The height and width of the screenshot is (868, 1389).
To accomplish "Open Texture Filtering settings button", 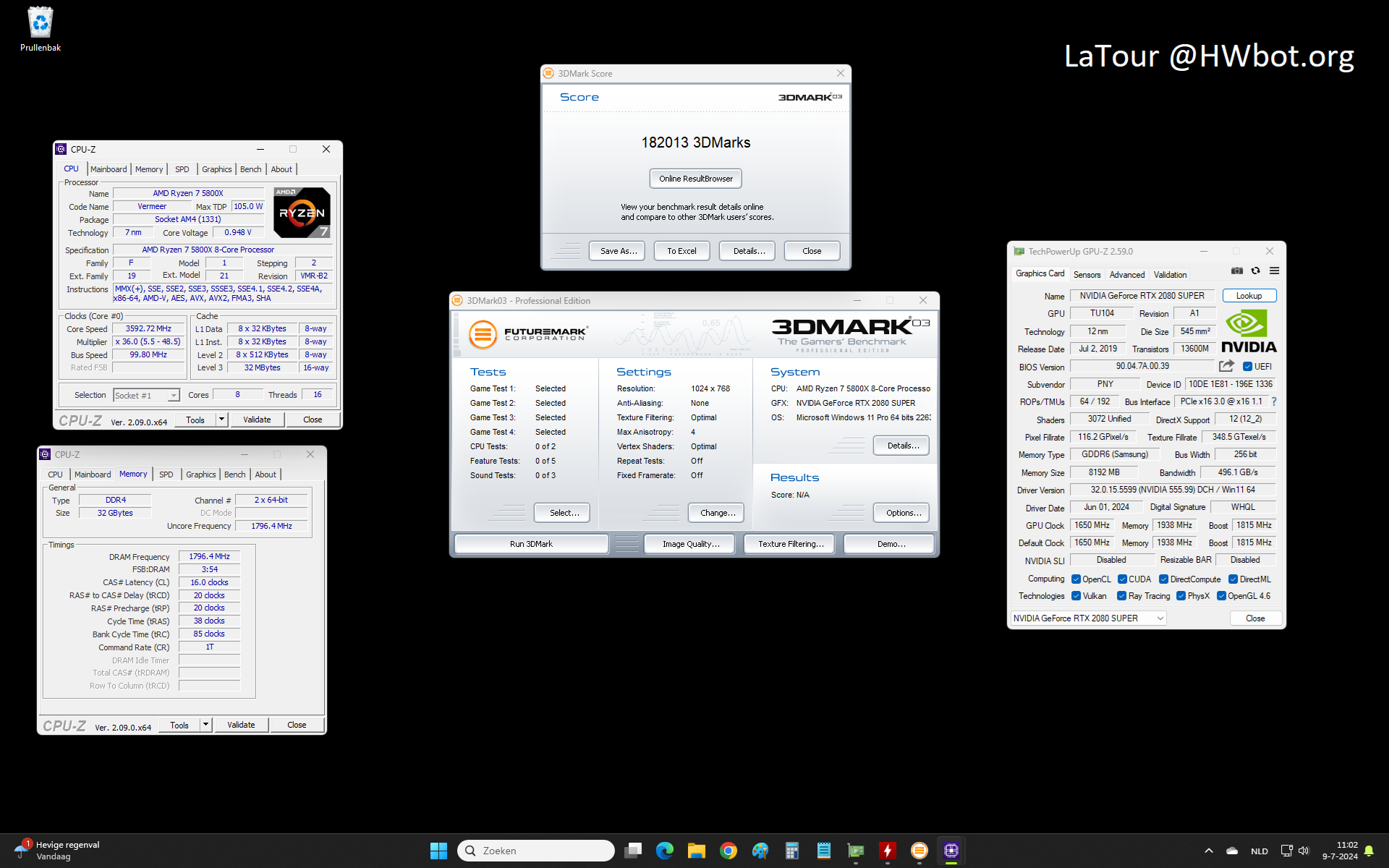I will coord(791,544).
